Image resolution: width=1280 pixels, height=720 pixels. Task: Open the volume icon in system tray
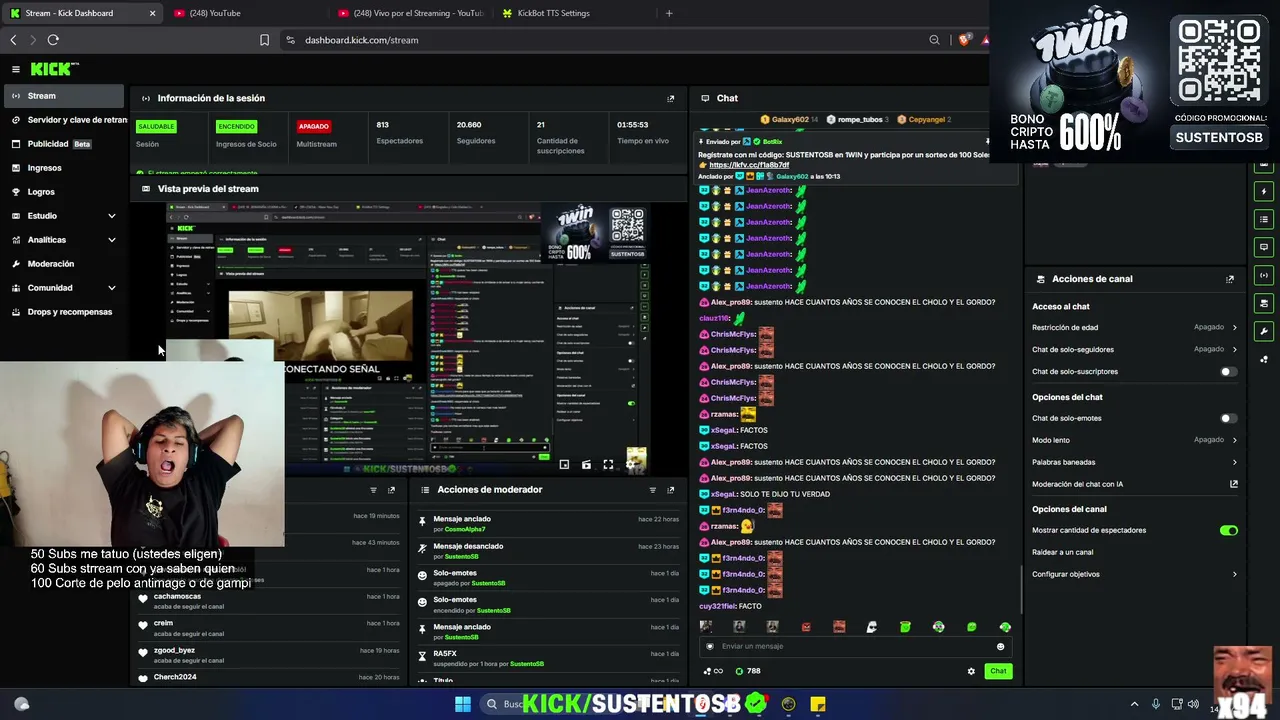(1193, 704)
